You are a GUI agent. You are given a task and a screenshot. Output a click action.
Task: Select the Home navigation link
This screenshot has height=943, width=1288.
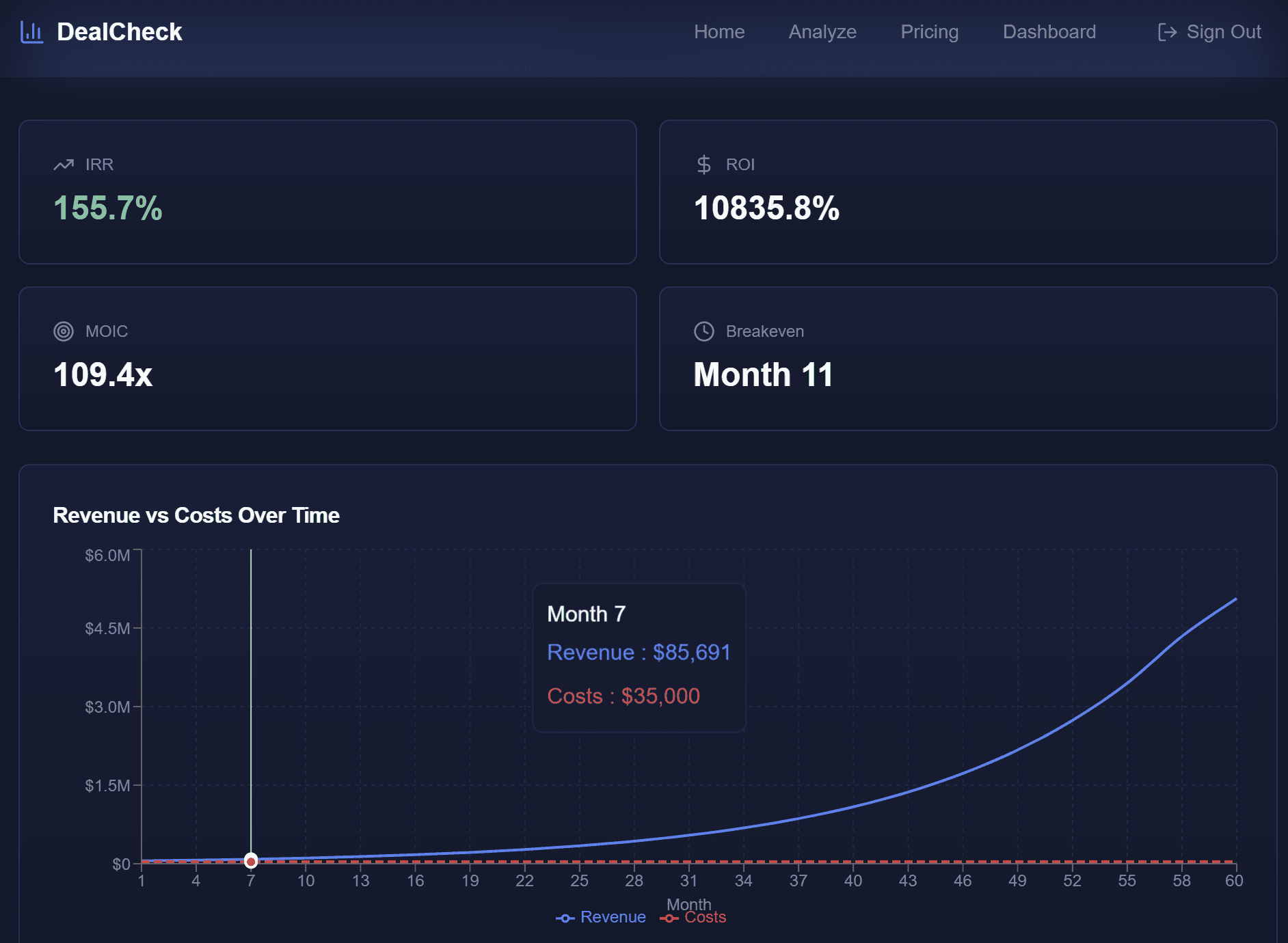(719, 31)
